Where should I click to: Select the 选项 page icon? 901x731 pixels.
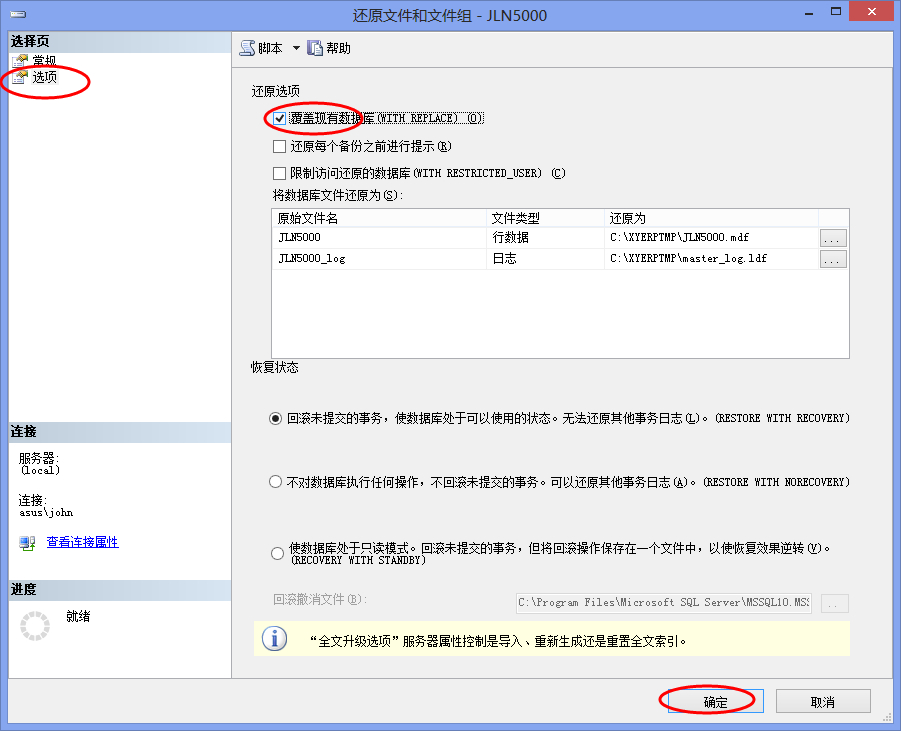click(20, 77)
